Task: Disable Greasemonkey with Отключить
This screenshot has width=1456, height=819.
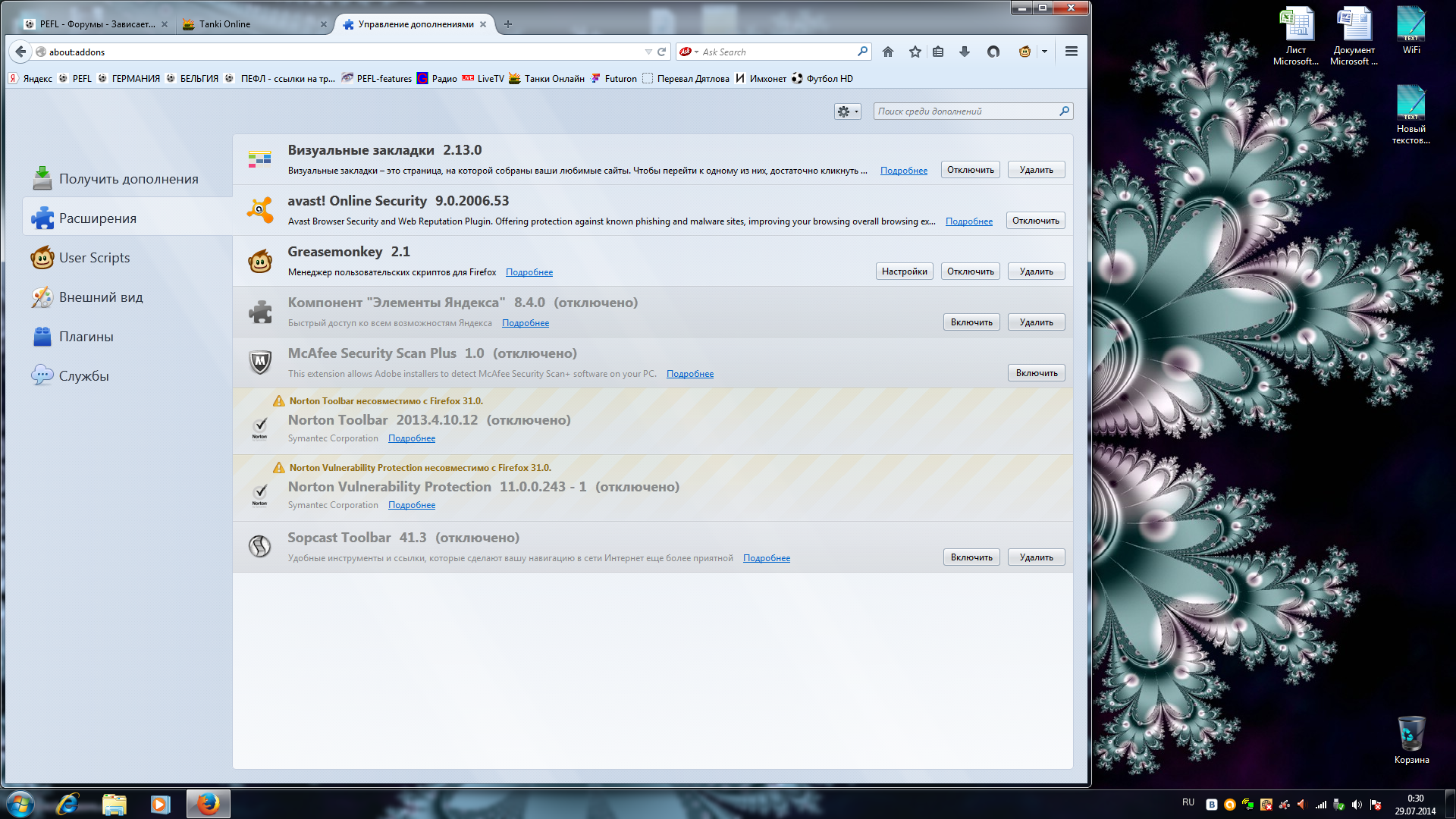Action: [x=971, y=271]
